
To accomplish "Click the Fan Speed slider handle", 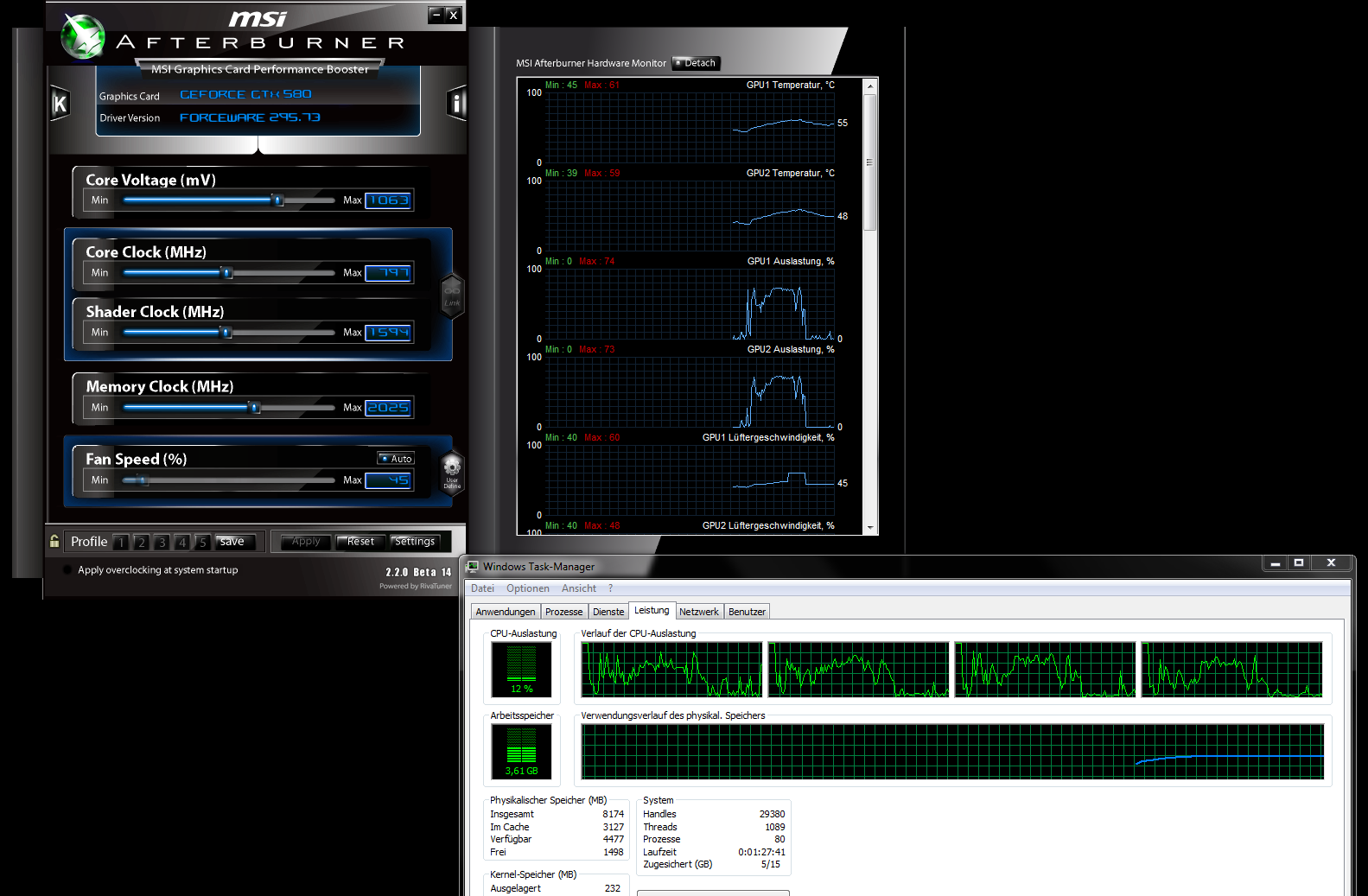I will (x=143, y=480).
